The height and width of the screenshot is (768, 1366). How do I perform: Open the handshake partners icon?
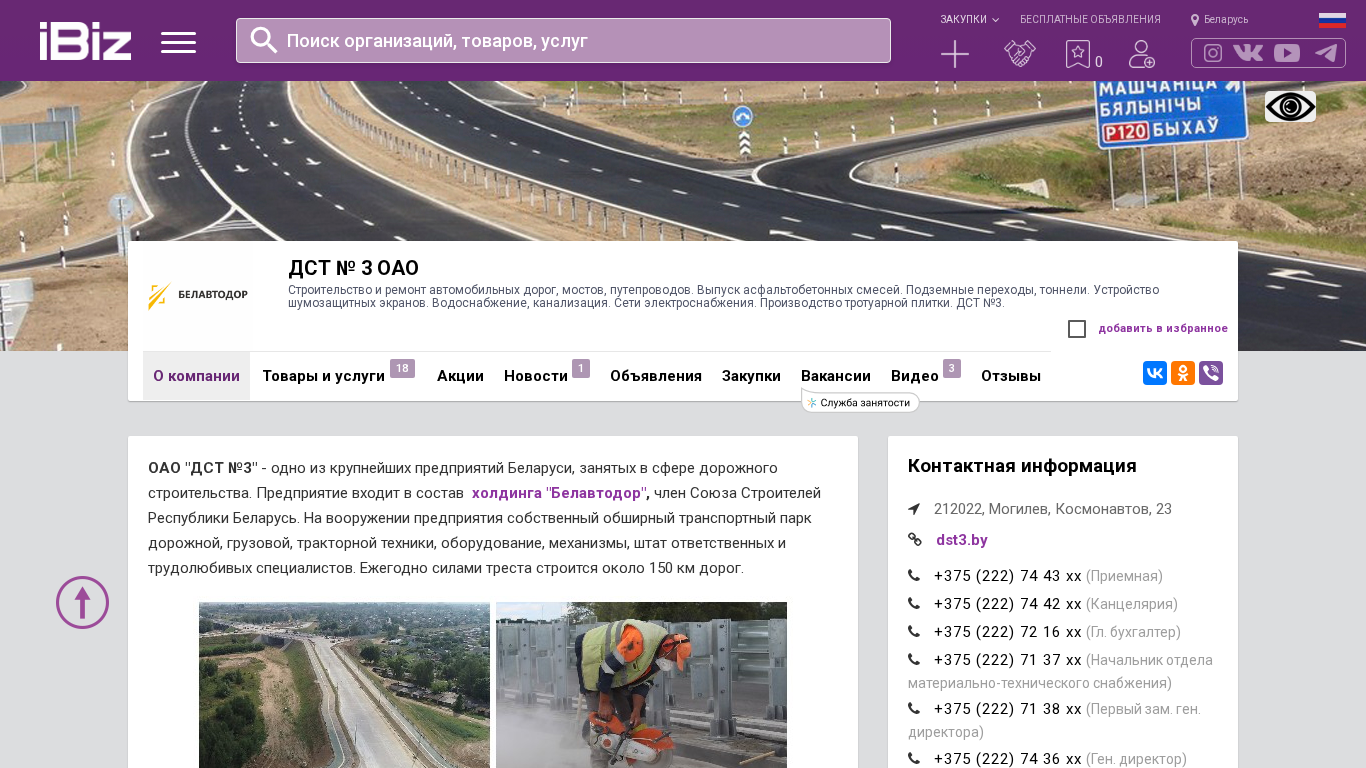click(1020, 54)
